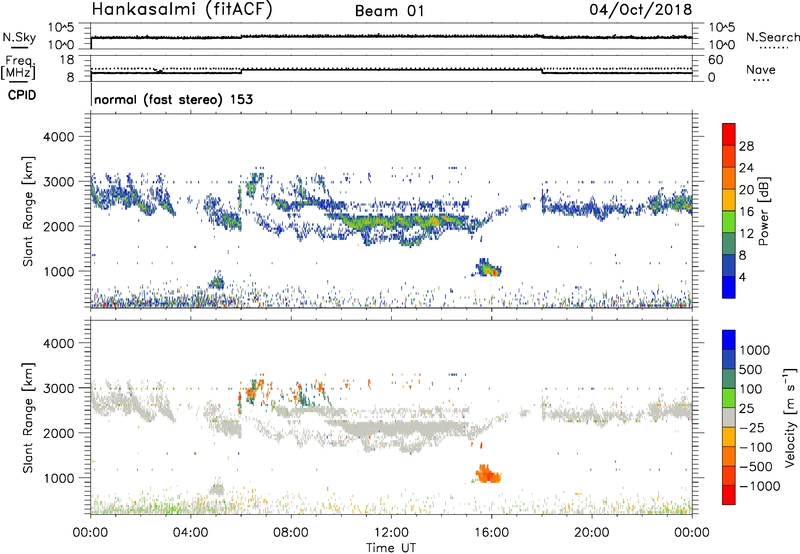Select the '1000' range tick in velocity panel

(x=59, y=478)
